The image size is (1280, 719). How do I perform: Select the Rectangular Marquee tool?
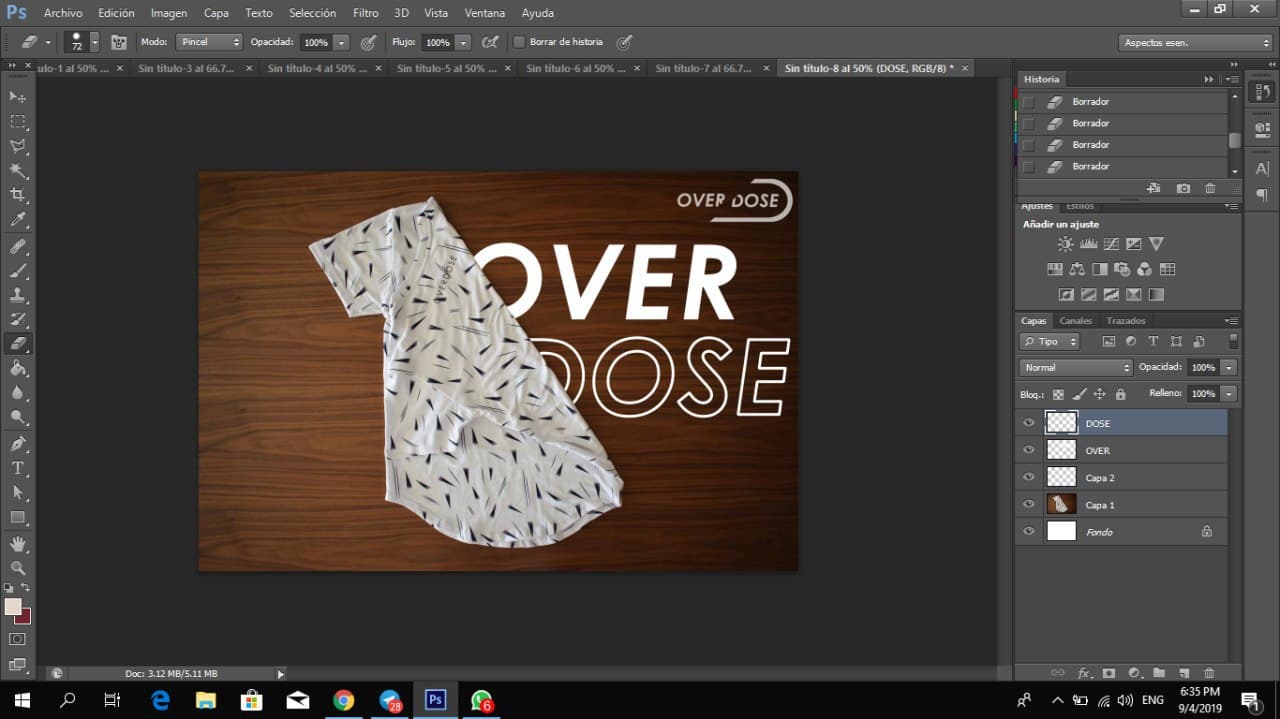[18, 121]
